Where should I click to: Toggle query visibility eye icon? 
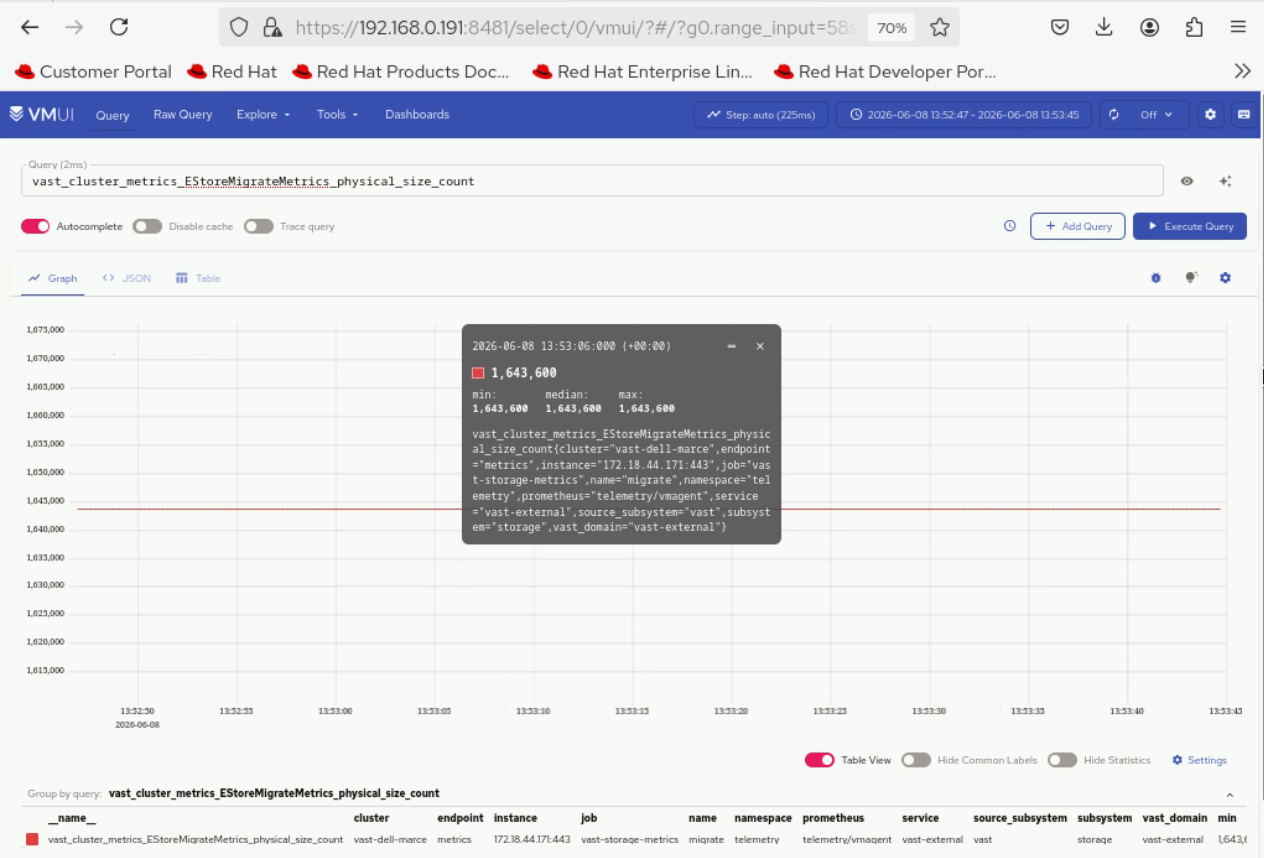point(1187,181)
